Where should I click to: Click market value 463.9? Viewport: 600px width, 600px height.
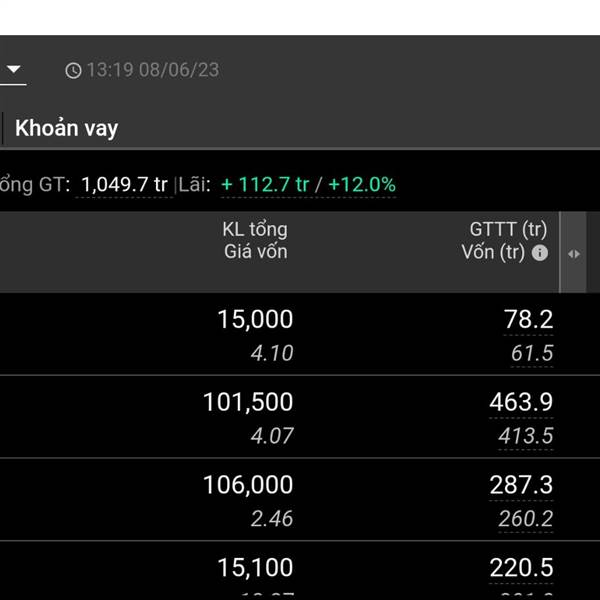pos(521,402)
